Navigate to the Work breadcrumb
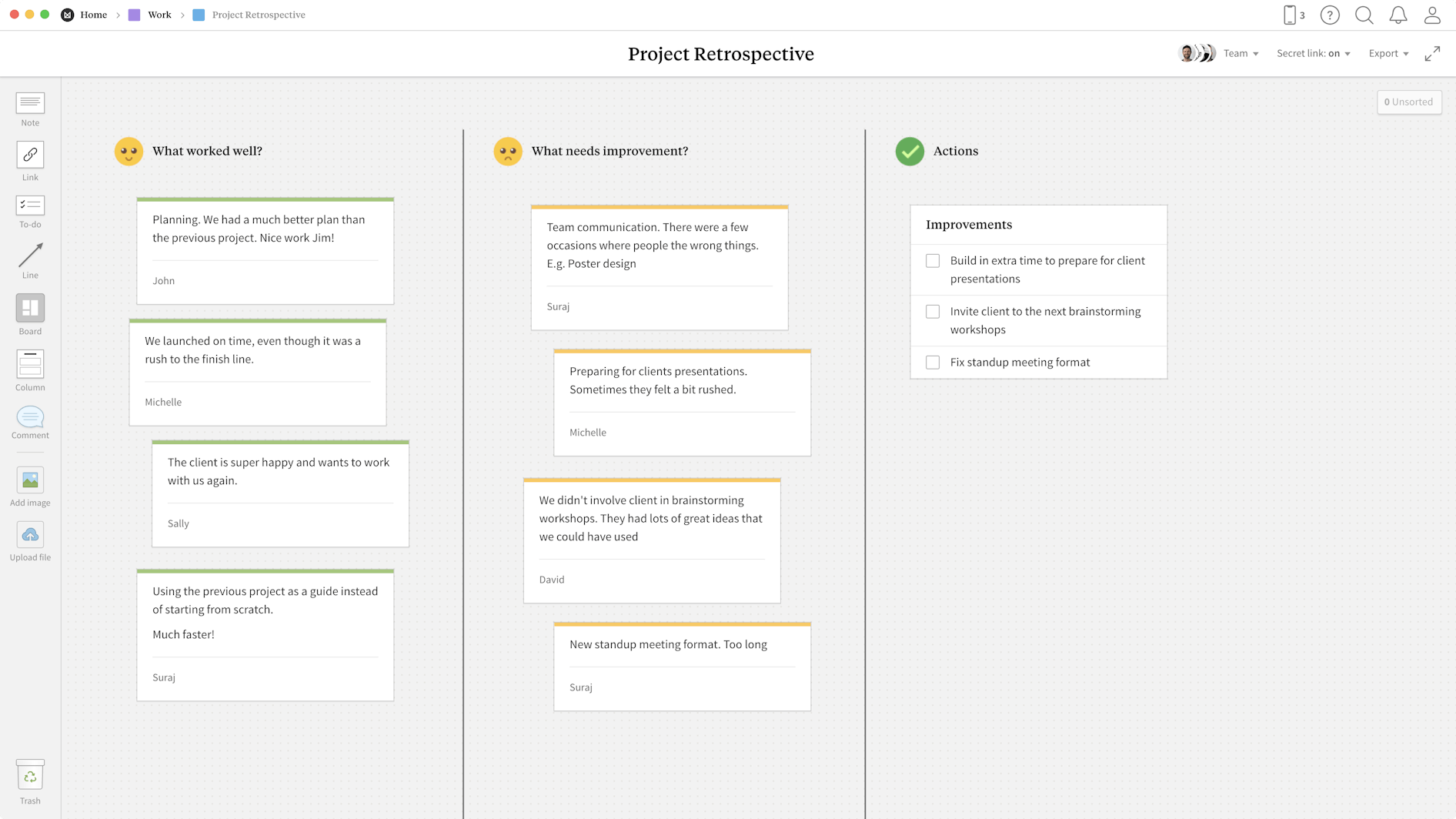Screen dimensions: 1456x819 [159, 15]
